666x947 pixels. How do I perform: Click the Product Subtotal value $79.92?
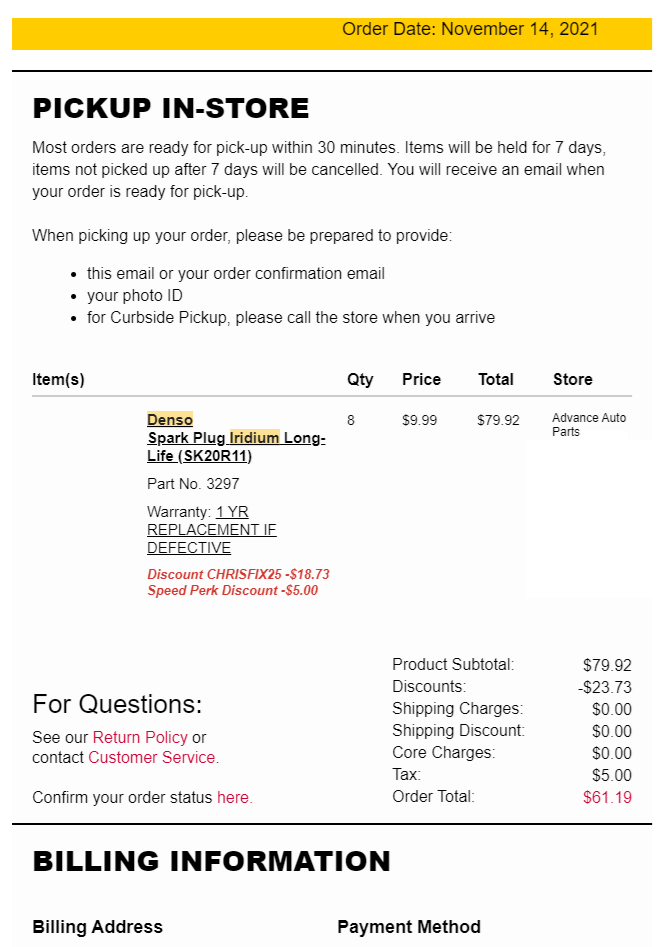point(607,665)
